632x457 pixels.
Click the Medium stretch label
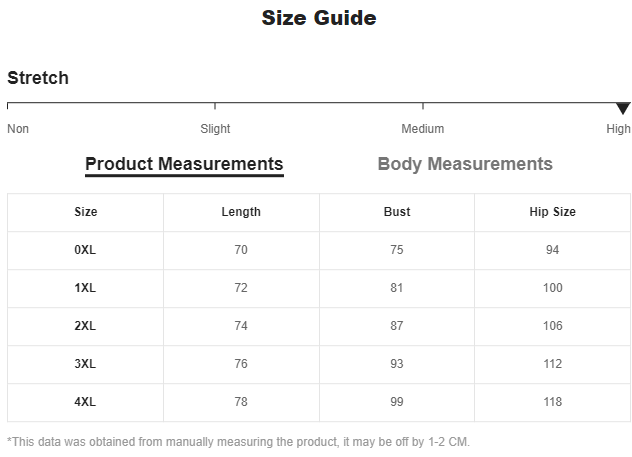[x=423, y=129]
